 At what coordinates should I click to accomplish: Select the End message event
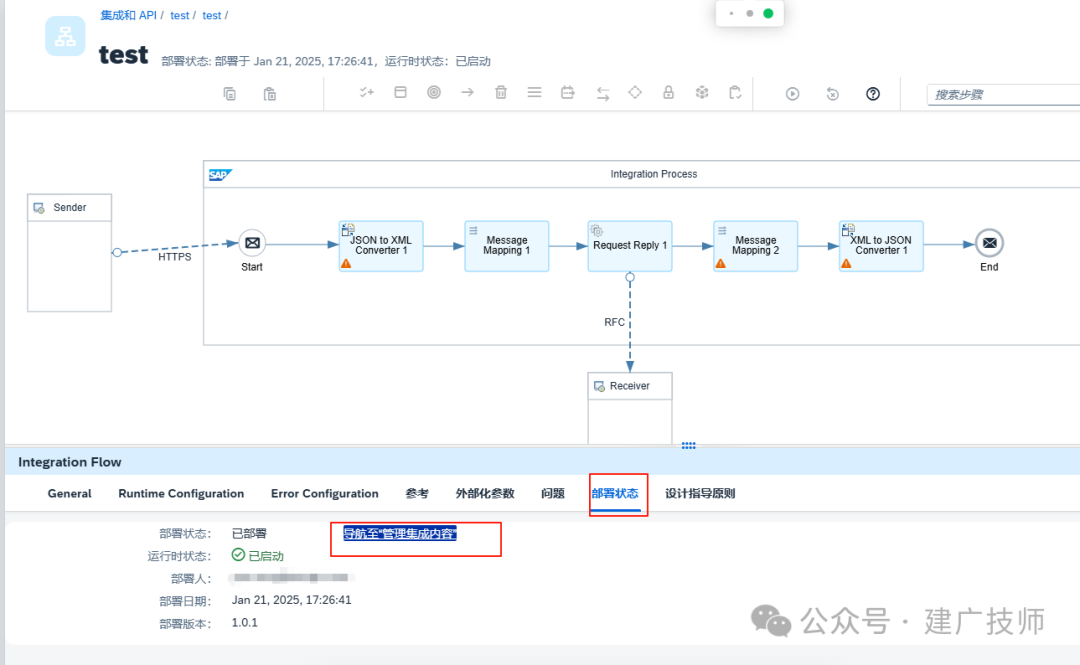989,243
